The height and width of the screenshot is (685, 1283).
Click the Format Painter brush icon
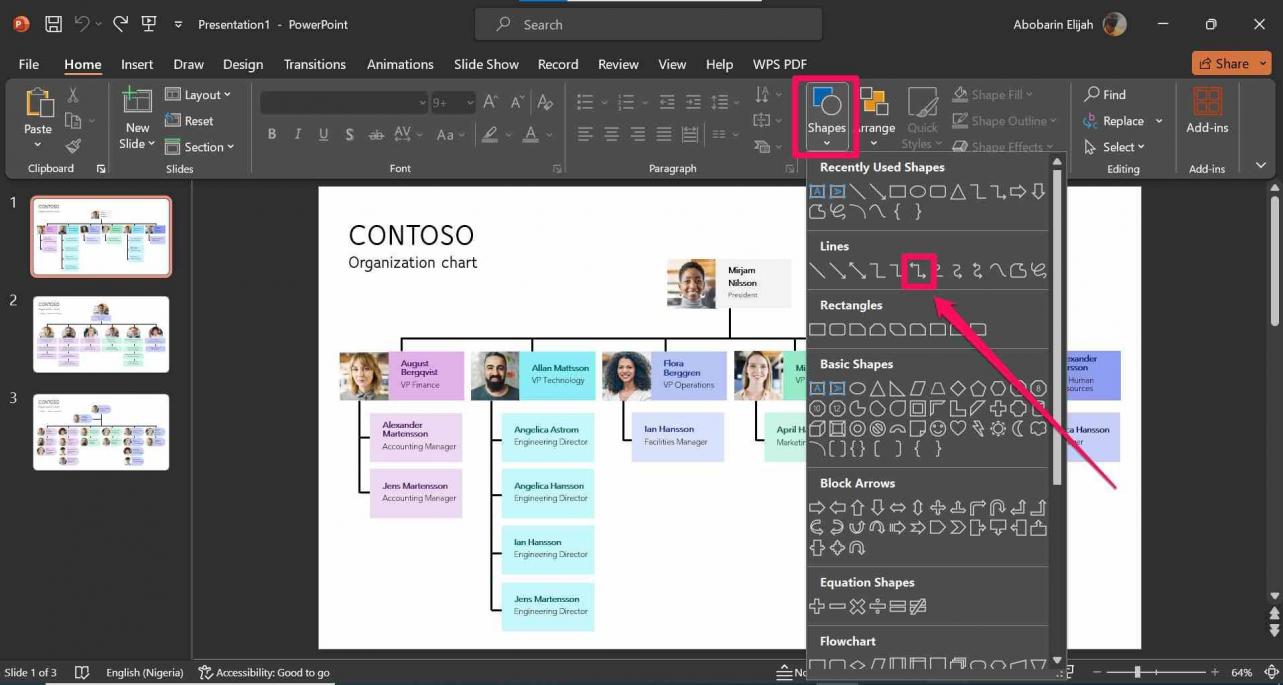[x=73, y=146]
